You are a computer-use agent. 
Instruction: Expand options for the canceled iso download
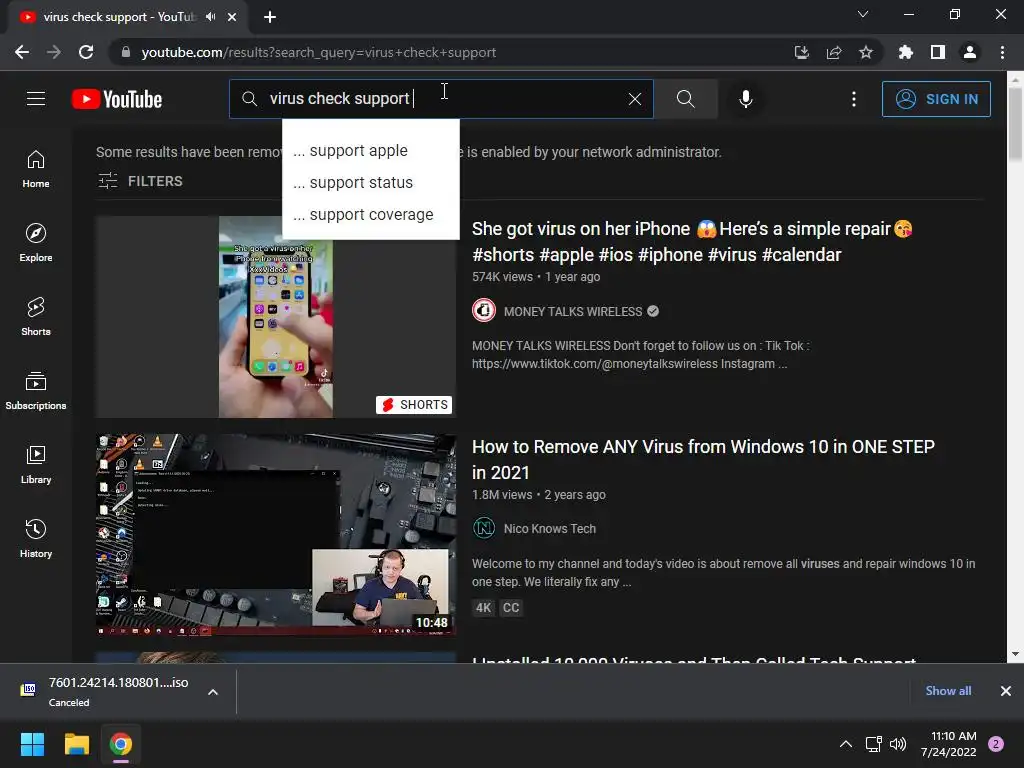click(x=213, y=692)
